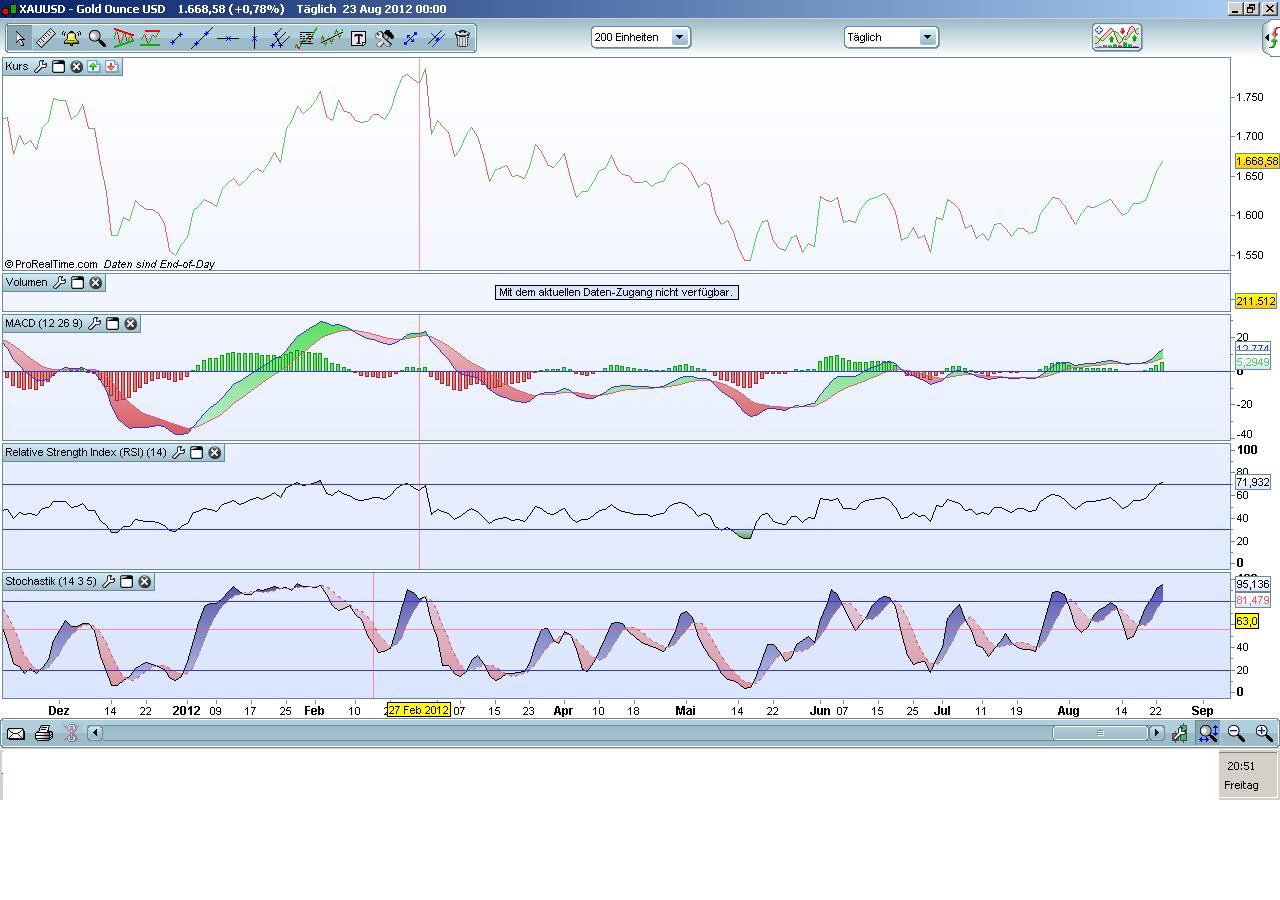This screenshot has width=1280, height=900.
Task: Close the Relative Strength Index panel
Action: 215,452
